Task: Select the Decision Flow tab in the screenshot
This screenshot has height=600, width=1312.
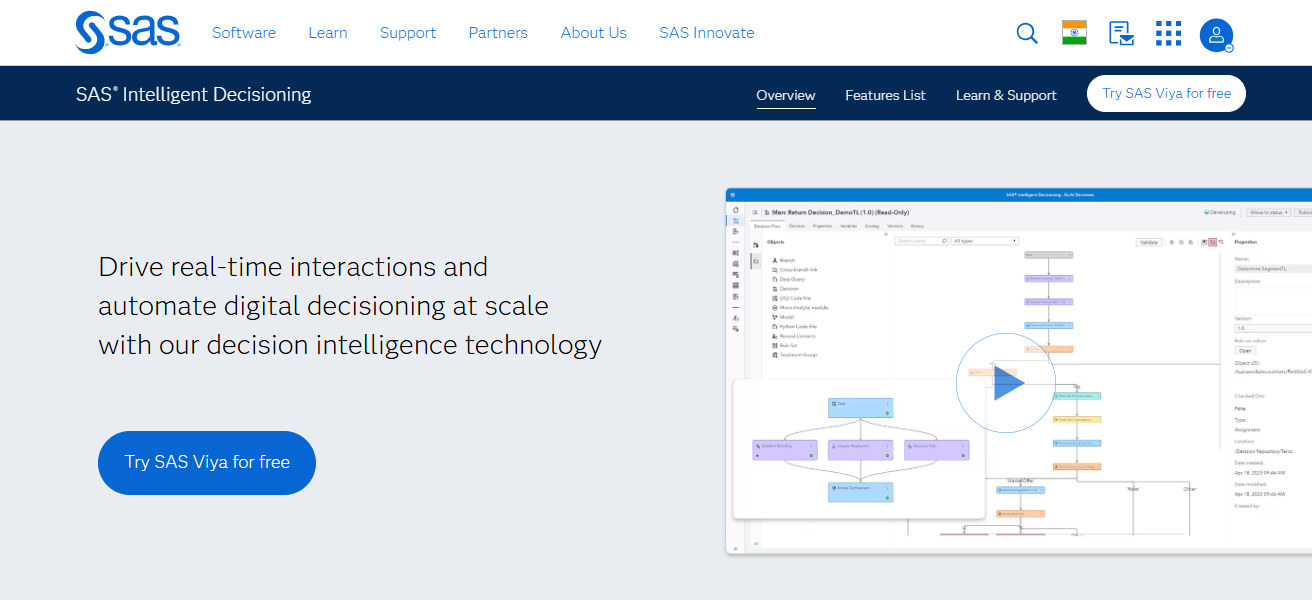Action: 767,224
